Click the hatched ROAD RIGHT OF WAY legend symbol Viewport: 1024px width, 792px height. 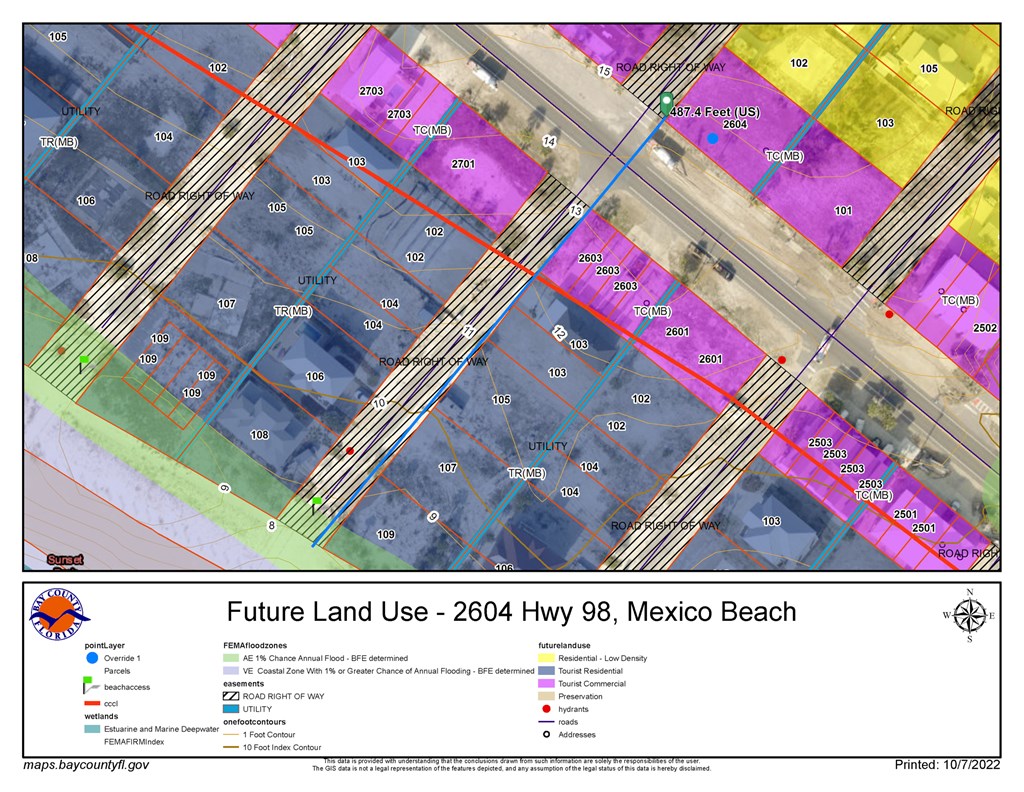230,696
